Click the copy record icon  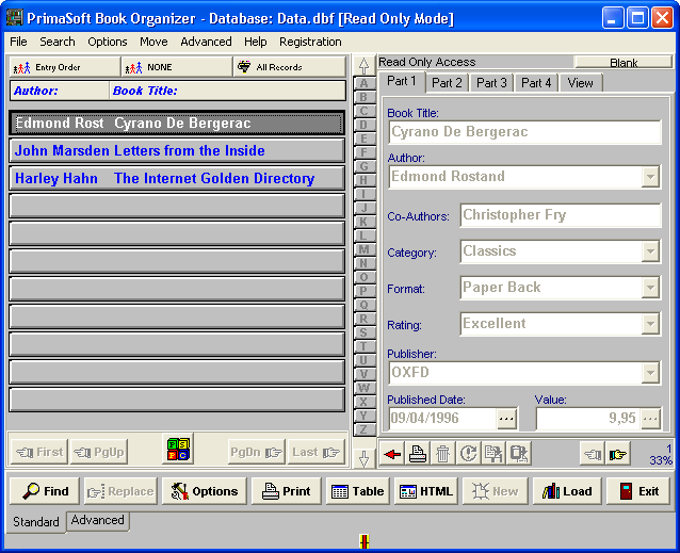(x=493, y=454)
